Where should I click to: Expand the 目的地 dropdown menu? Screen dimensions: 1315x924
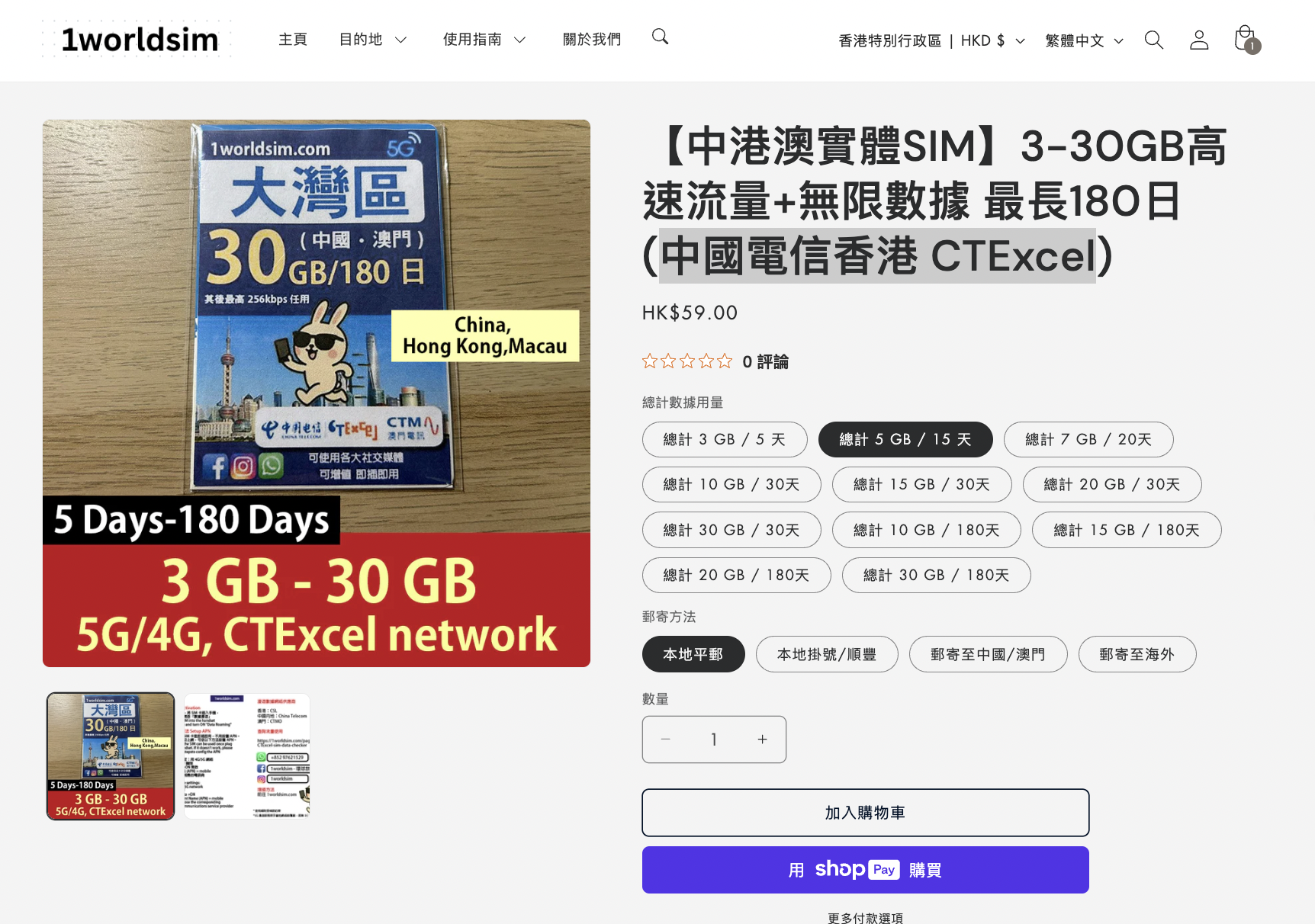tap(373, 40)
